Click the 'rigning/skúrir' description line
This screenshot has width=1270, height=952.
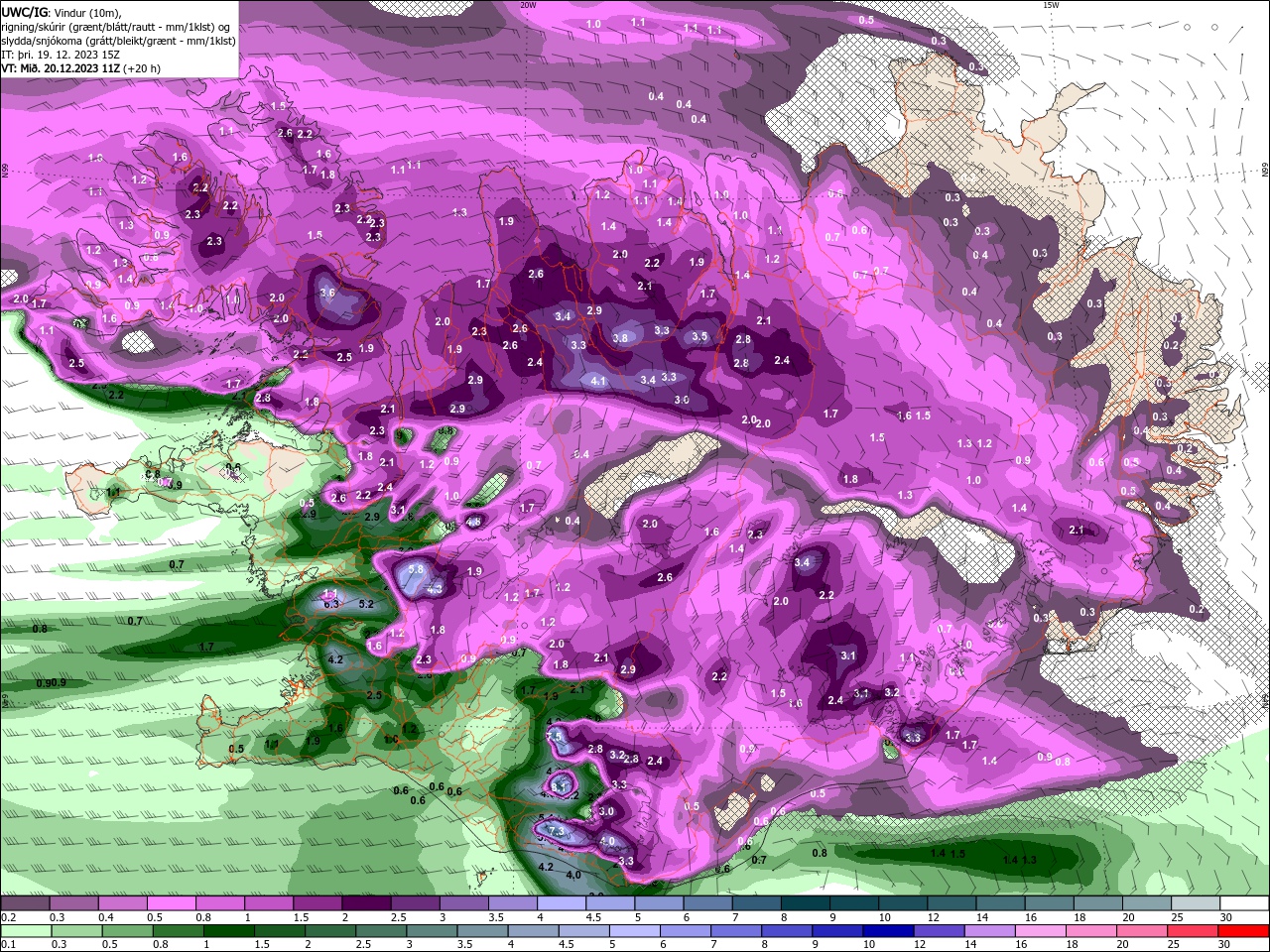[x=116, y=27]
